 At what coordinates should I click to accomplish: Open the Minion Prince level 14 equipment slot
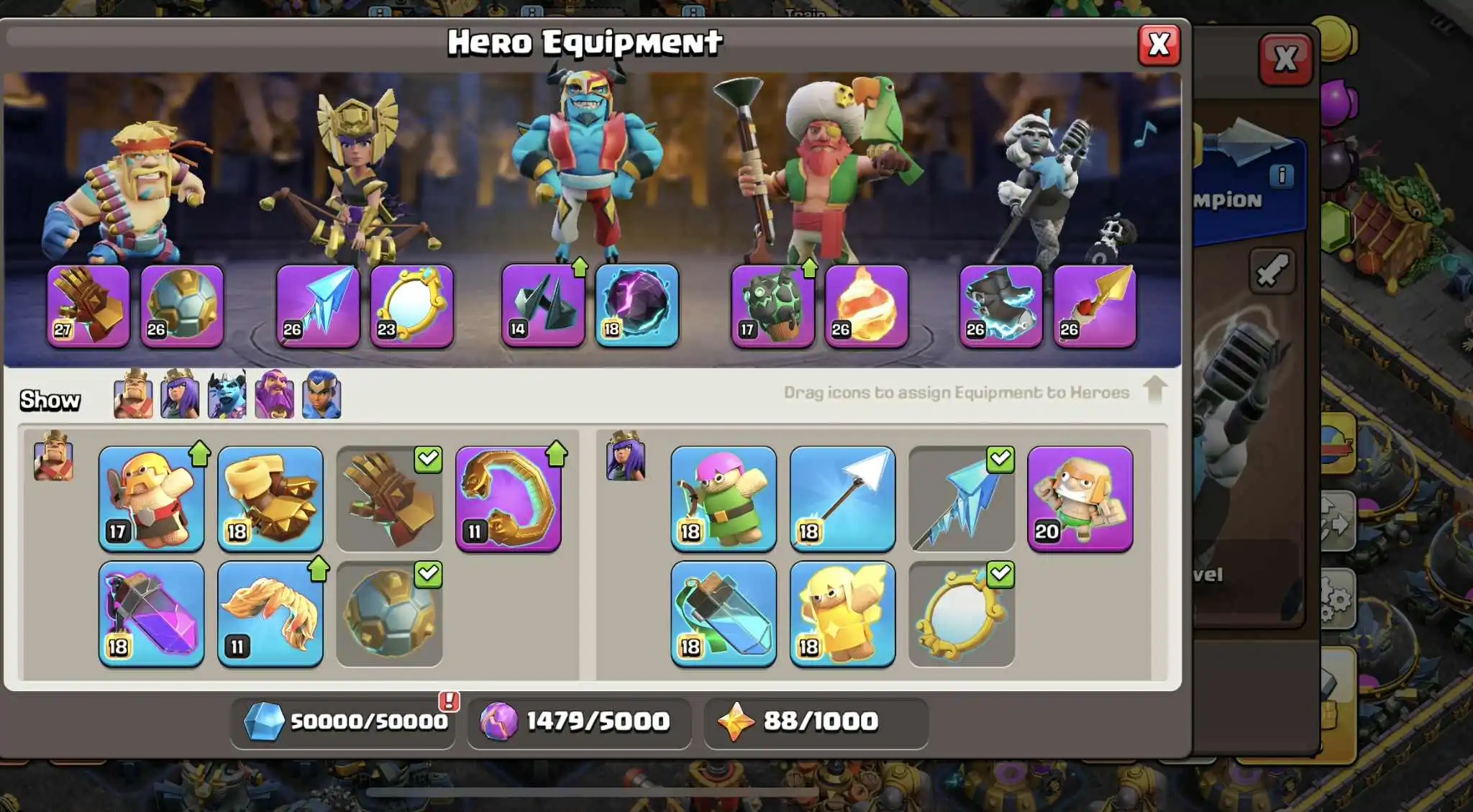(543, 305)
